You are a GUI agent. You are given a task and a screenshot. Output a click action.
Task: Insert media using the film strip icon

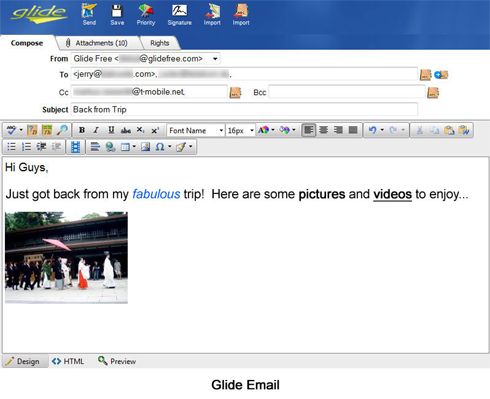click(x=76, y=147)
